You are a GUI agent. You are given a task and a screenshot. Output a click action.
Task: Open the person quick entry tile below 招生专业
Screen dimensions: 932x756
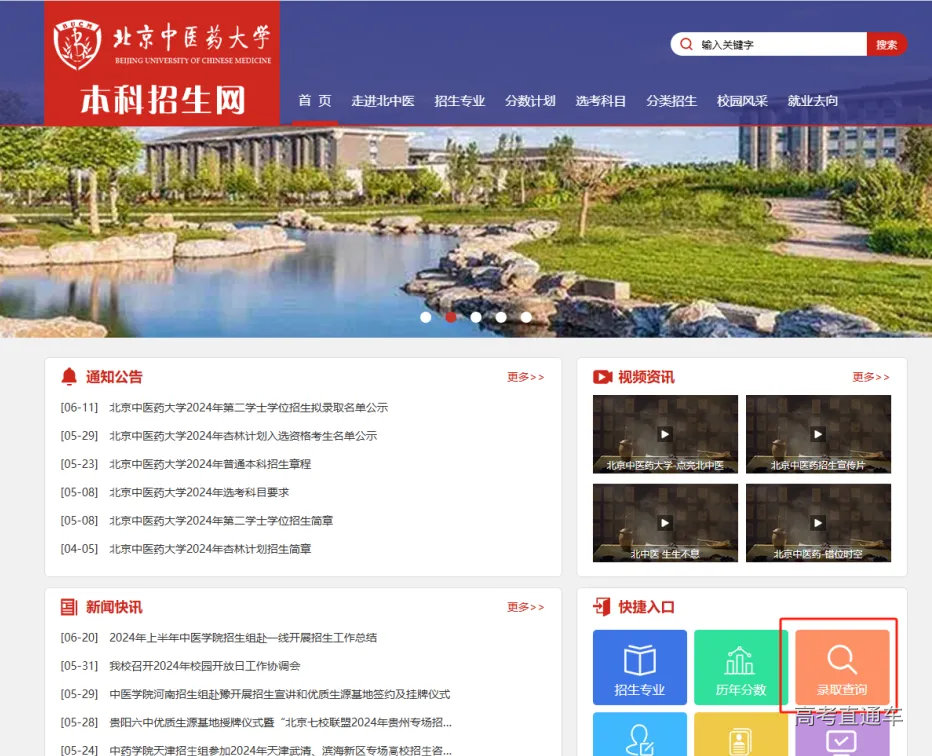pyautogui.click(x=640, y=742)
